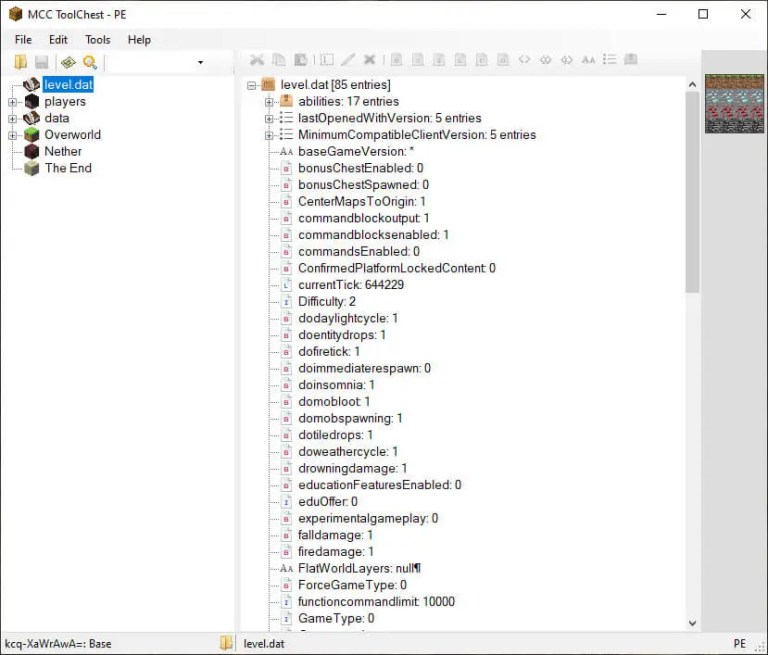
Task: Select the bonusChestEnabled: 0 entry
Action: pyautogui.click(x=360, y=168)
